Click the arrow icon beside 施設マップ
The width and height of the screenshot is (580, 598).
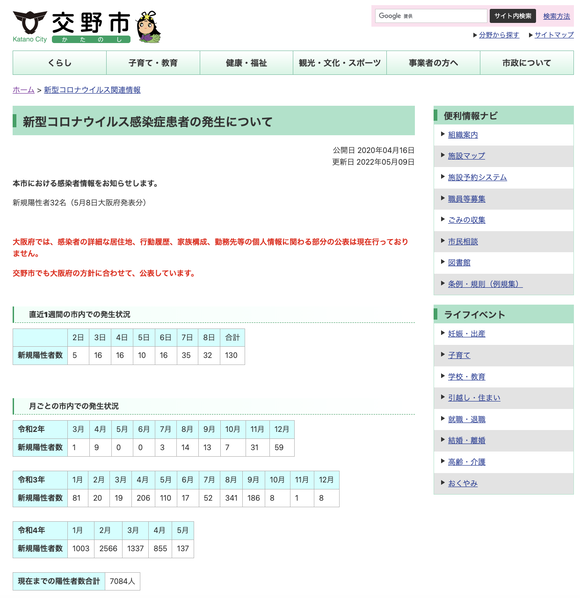[443, 155]
